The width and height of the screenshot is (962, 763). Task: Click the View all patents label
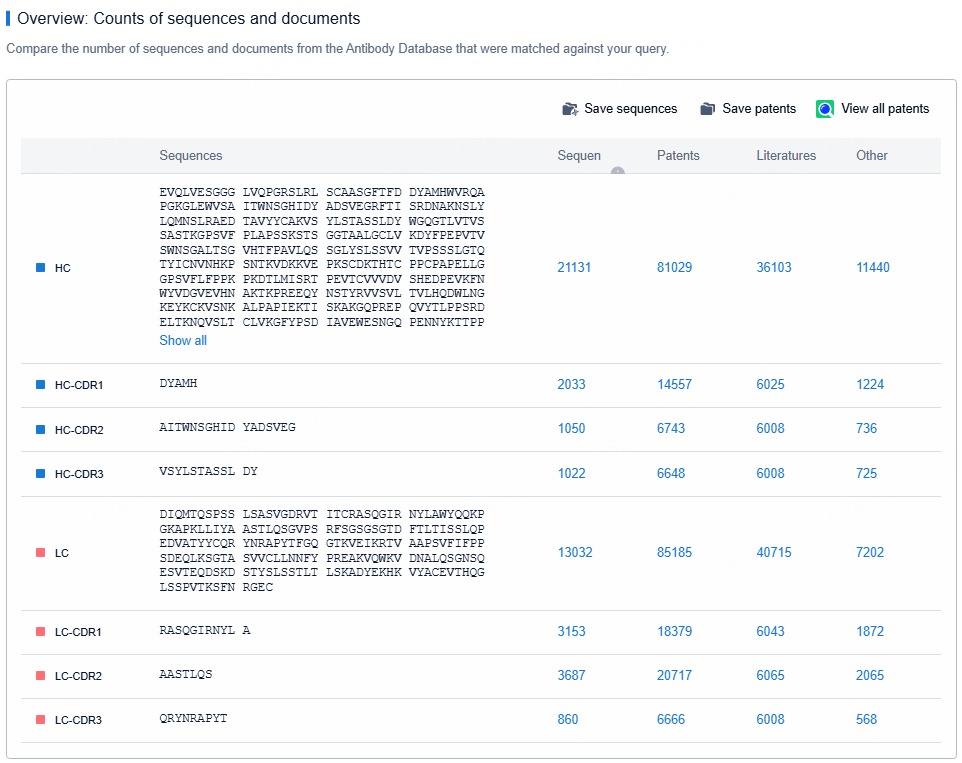coord(885,109)
